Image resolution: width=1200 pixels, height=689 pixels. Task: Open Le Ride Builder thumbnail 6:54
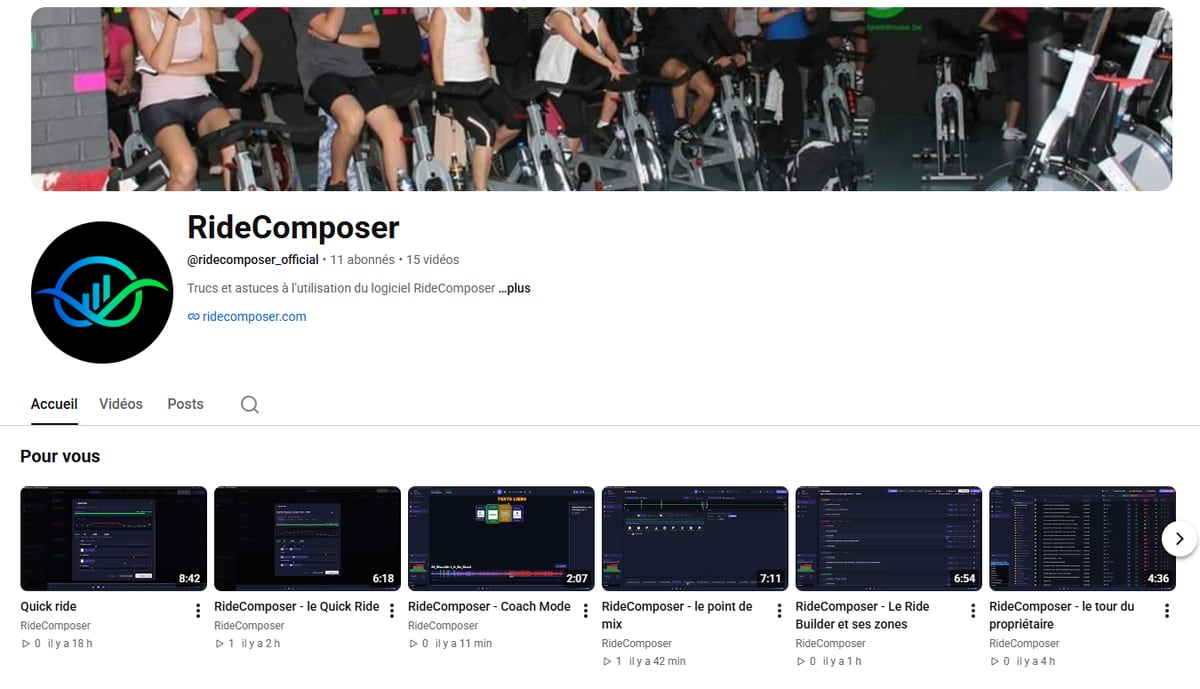pyautogui.click(x=889, y=538)
